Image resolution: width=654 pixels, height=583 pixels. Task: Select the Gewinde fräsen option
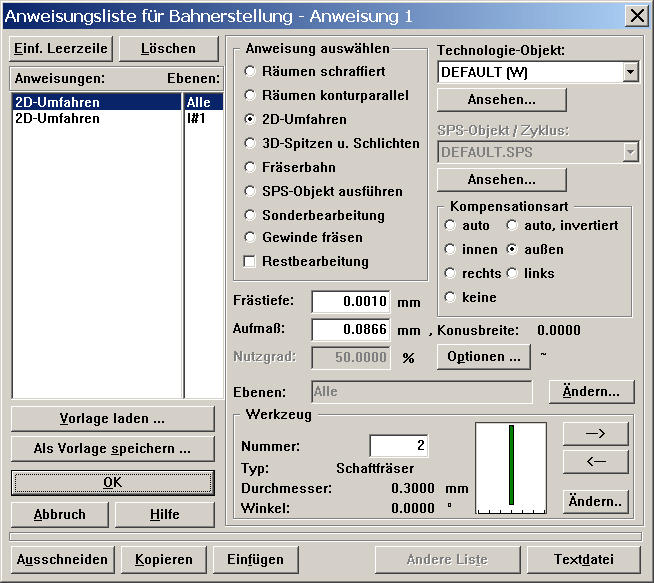(250, 237)
